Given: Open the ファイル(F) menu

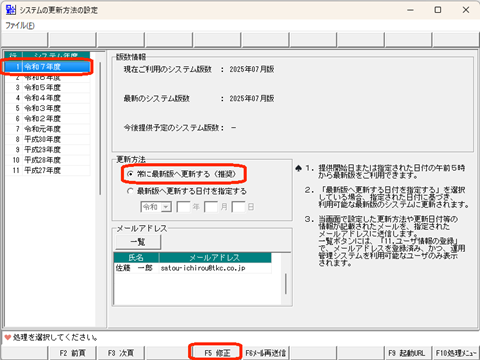Looking at the screenshot, I should click(x=20, y=26).
